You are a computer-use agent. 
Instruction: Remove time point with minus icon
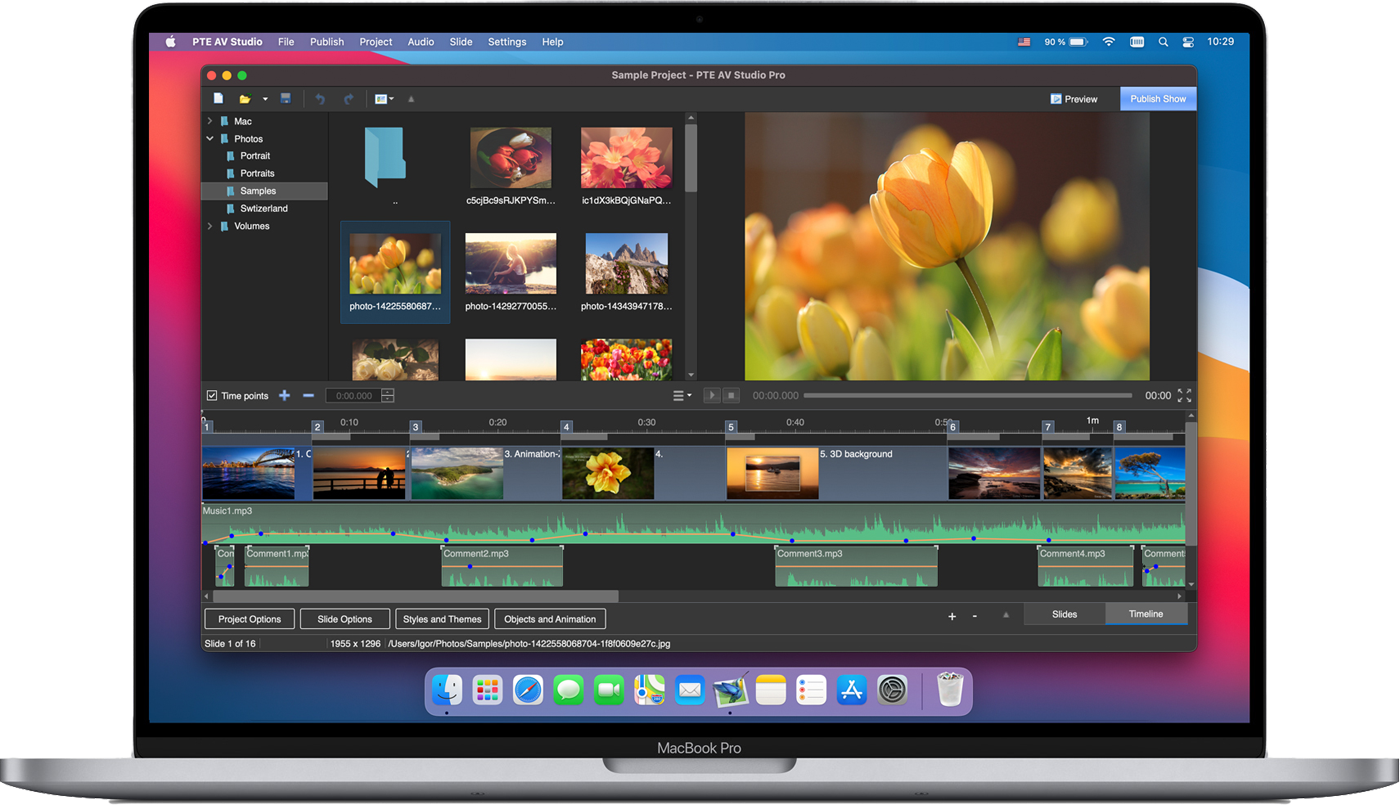(308, 396)
